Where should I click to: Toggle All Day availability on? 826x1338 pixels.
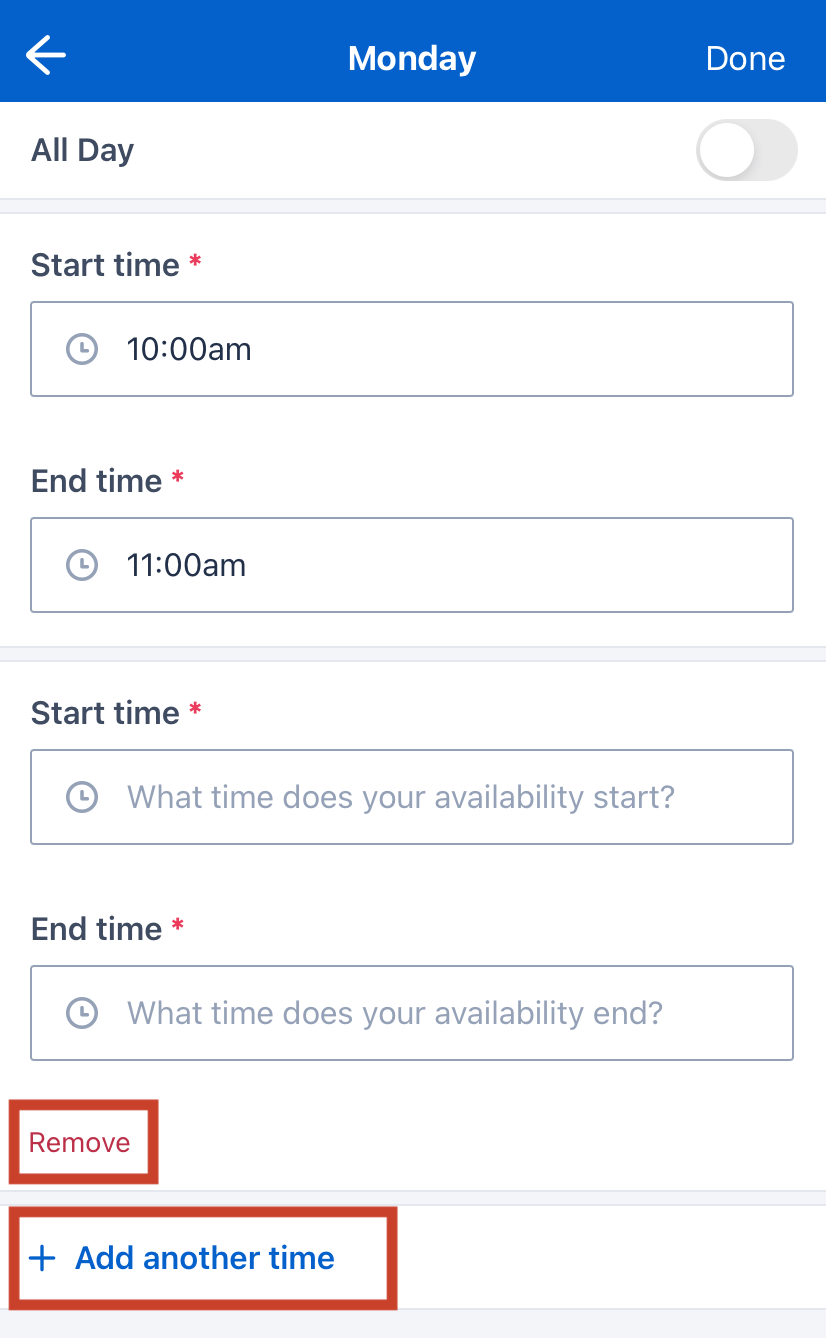(746, 150)
